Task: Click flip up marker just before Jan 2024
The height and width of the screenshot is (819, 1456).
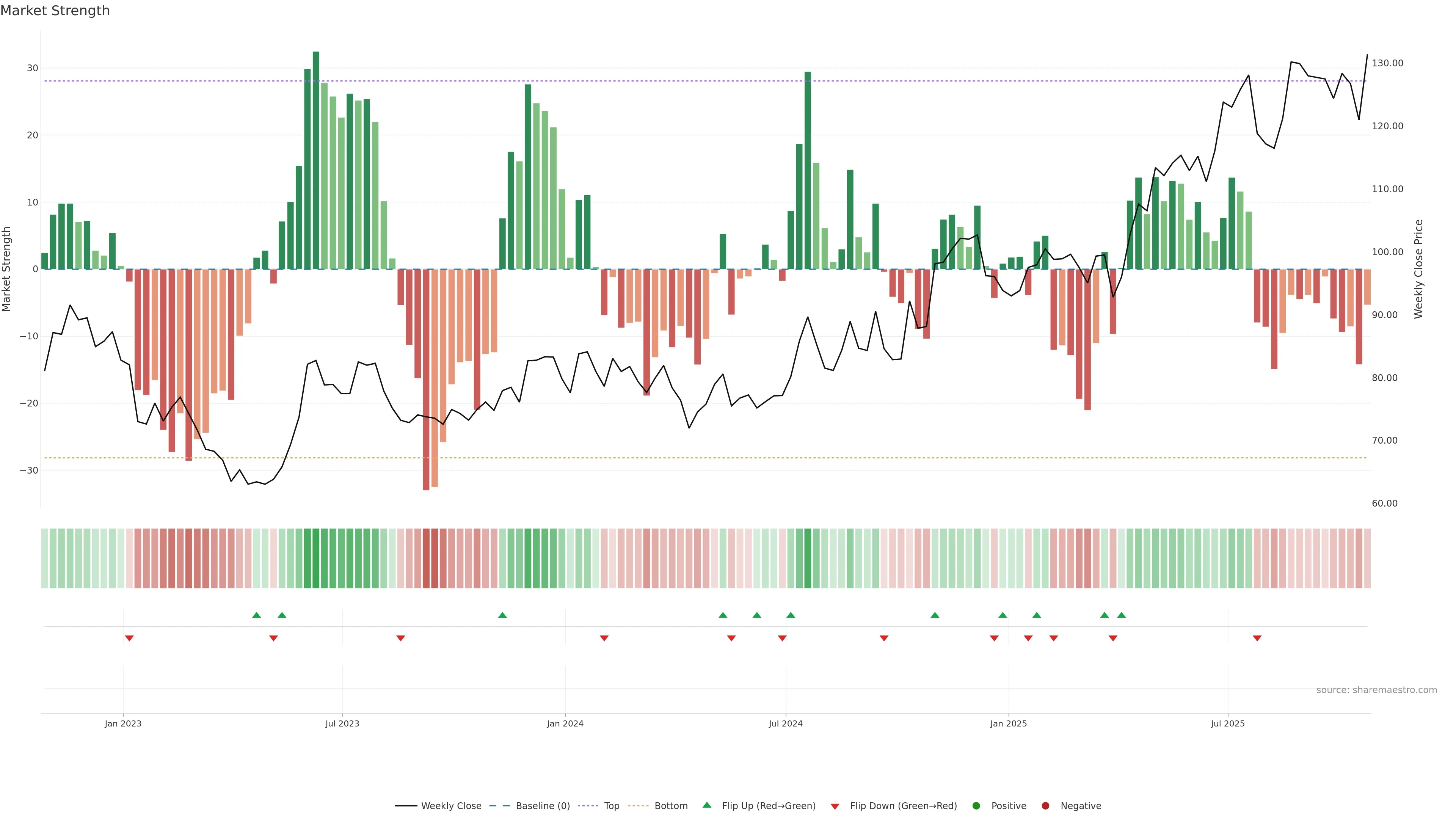Action: 502,615
